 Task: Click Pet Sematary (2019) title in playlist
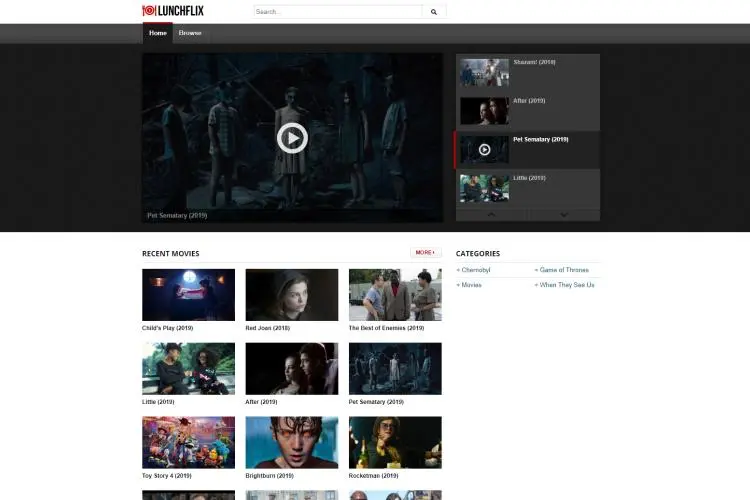(540, 140)
